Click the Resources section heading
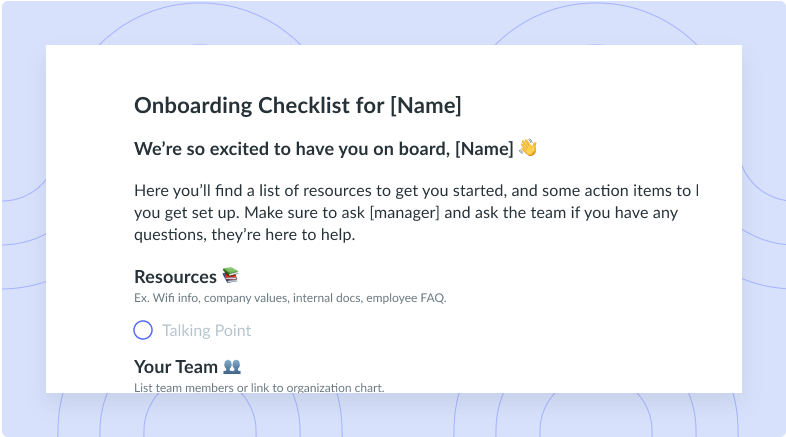The height and width of the screenshot is (437, 786). (x=175, y=277)
